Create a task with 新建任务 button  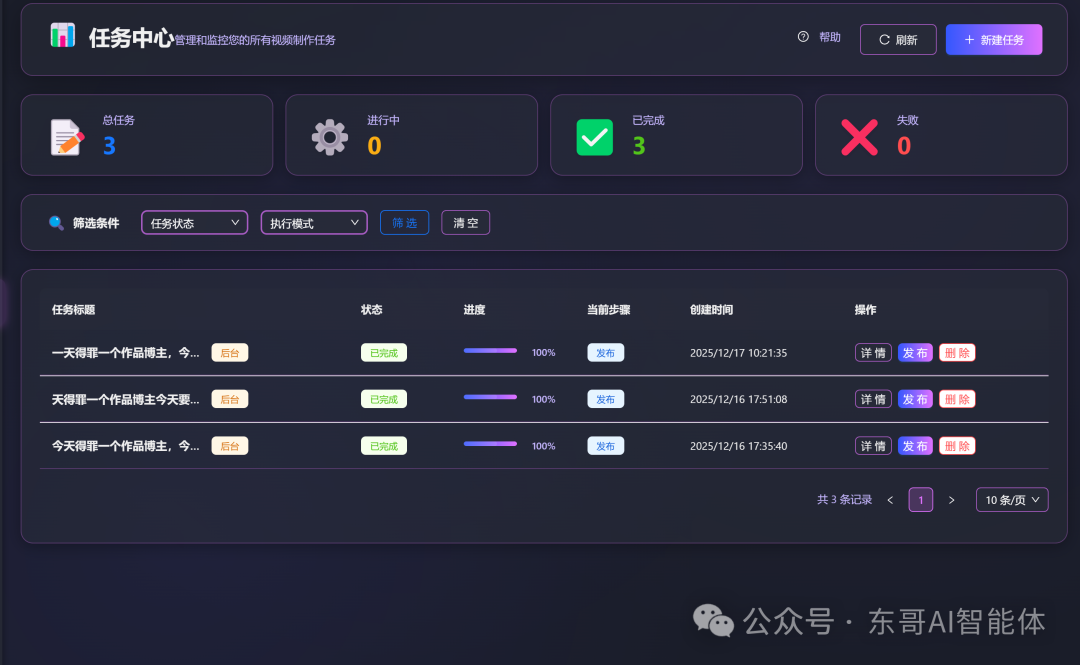click(993, 40)
